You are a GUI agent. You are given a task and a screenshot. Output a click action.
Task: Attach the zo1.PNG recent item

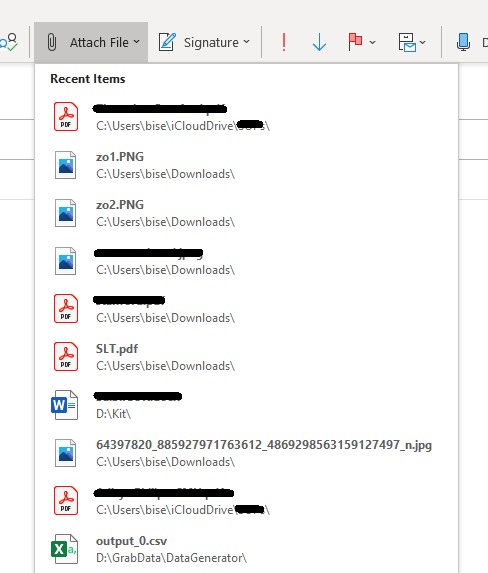(x=246, y=165)
